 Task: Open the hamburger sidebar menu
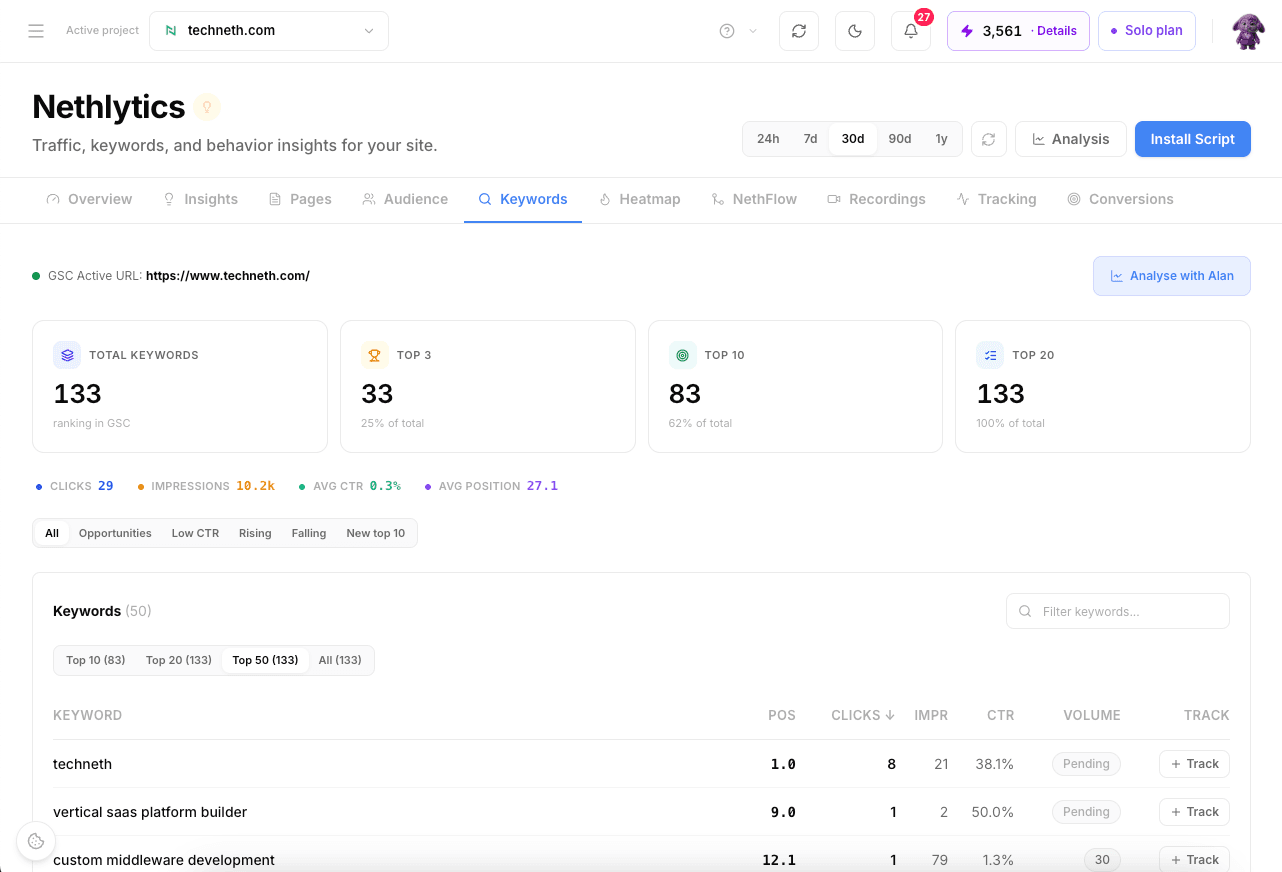tap(36, 31)
